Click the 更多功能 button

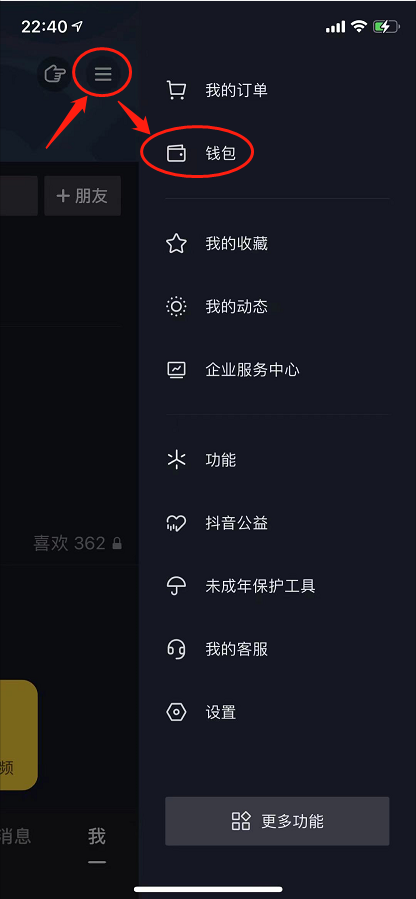(x=277, y=821)
